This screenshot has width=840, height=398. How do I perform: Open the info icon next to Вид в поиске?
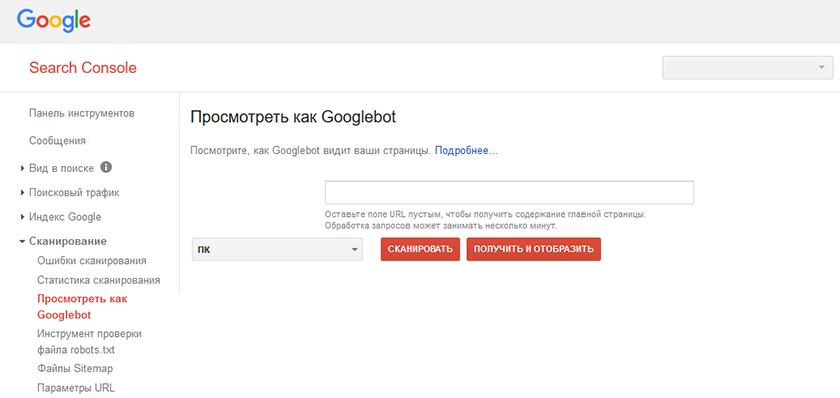[x=106, y=168]
